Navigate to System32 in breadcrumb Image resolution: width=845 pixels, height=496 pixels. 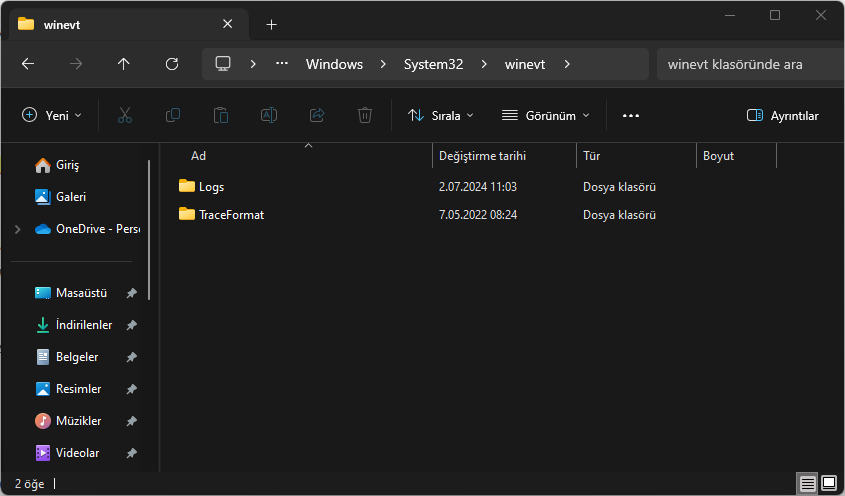[x=433, y=64]
